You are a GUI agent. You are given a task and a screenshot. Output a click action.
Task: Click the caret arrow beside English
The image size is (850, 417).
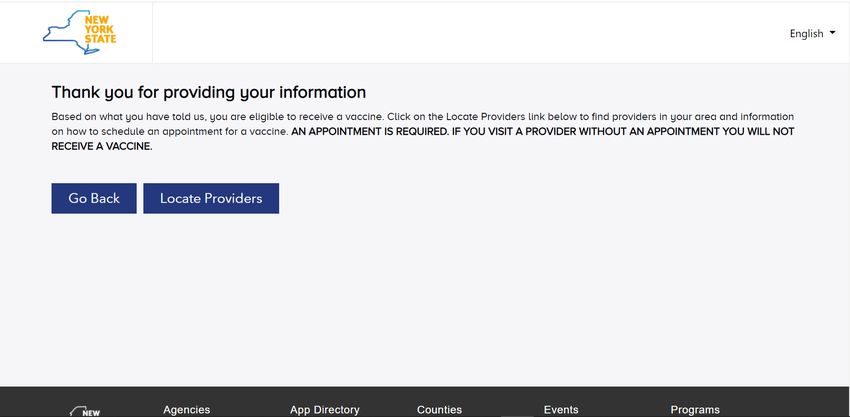pyautogui.click(x=832, y=33)
